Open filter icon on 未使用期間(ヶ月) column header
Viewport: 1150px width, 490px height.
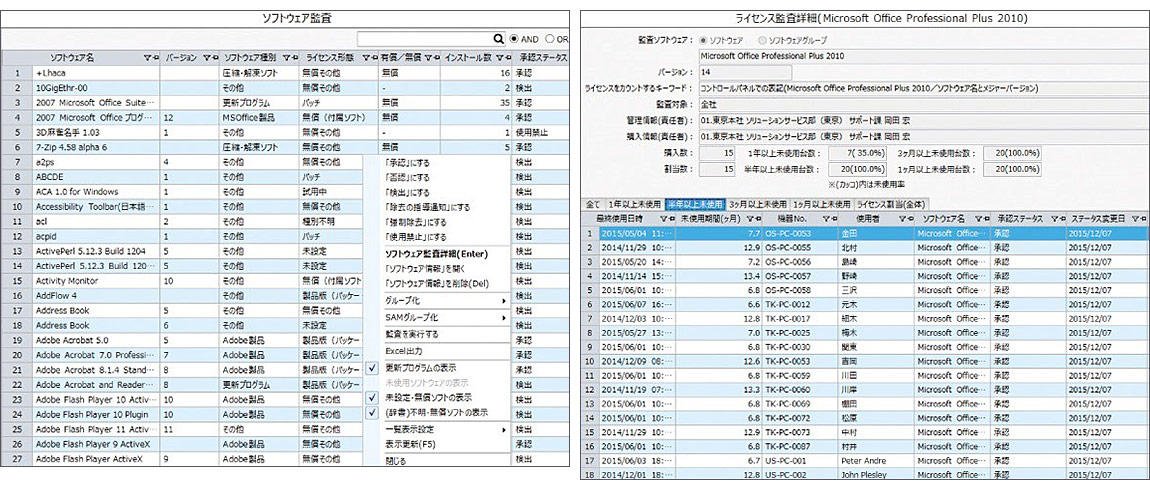pos(749,219)
